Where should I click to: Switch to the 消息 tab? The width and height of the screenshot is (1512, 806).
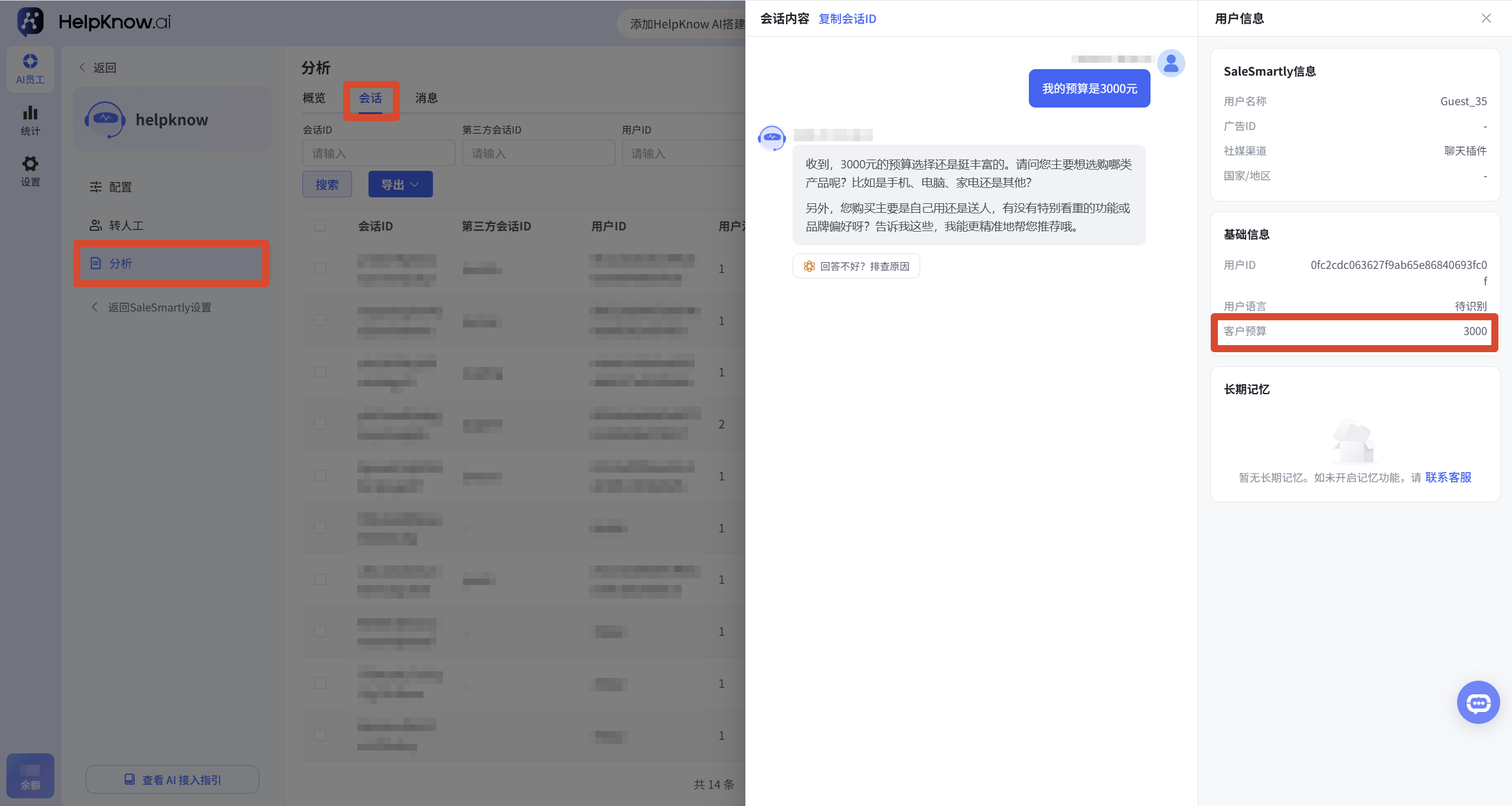click(426, 97)
